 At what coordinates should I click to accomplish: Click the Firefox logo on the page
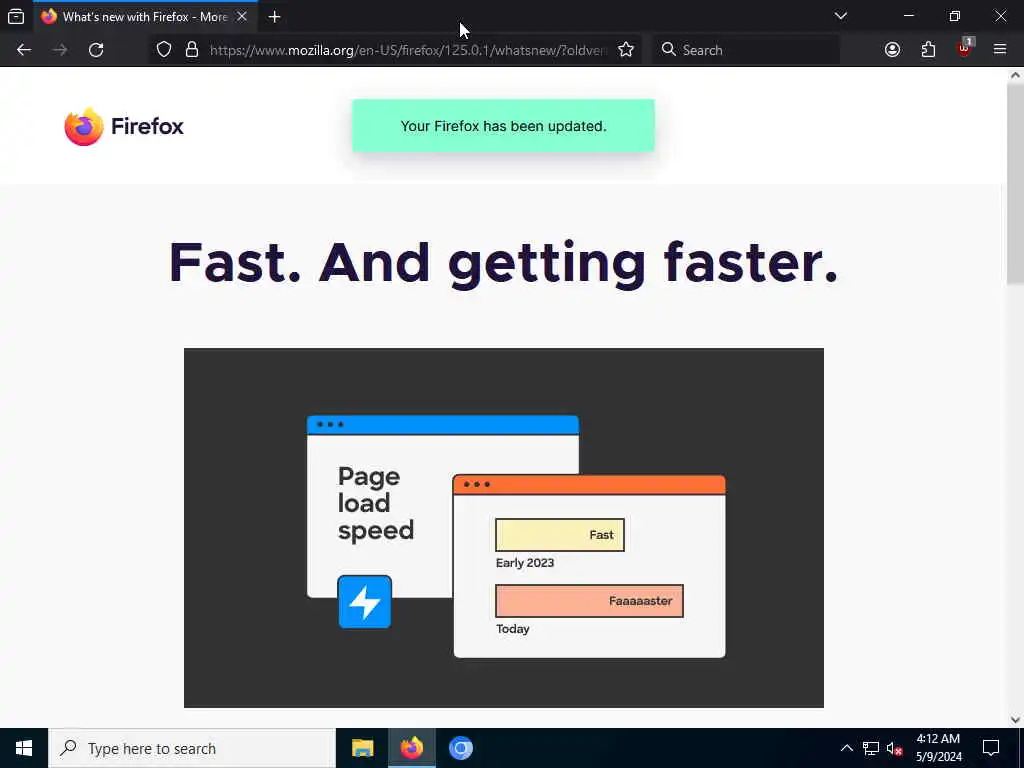(x=124, y=126)
